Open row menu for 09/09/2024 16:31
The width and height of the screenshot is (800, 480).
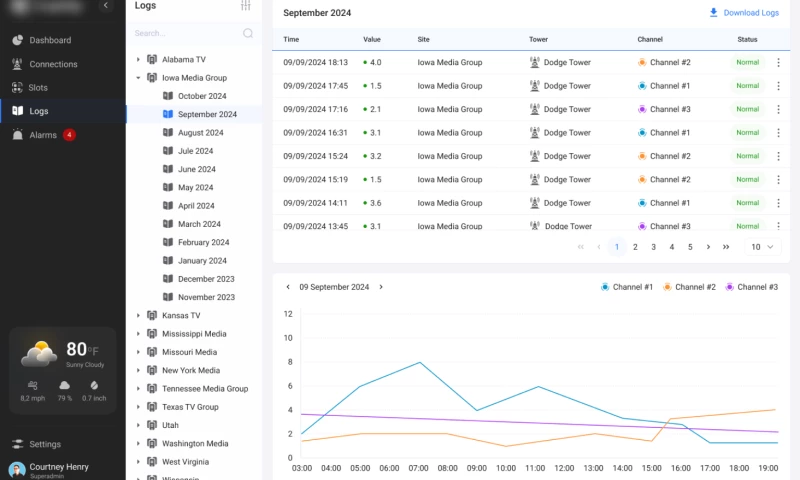(779, 133)
